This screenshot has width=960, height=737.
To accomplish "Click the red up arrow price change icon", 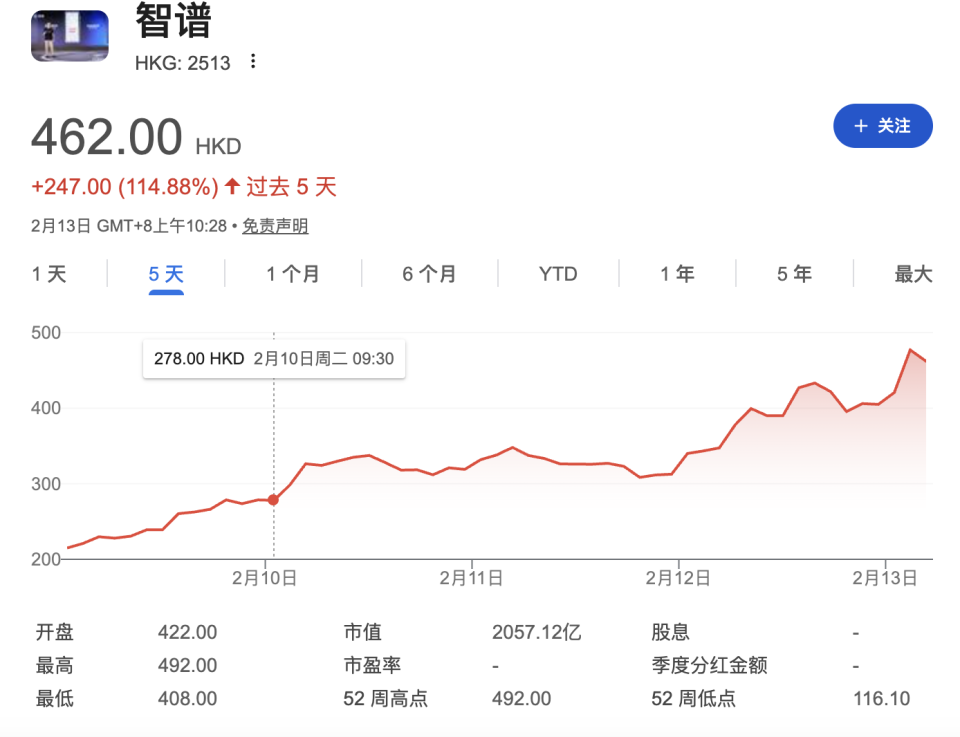I will (232, 186).
